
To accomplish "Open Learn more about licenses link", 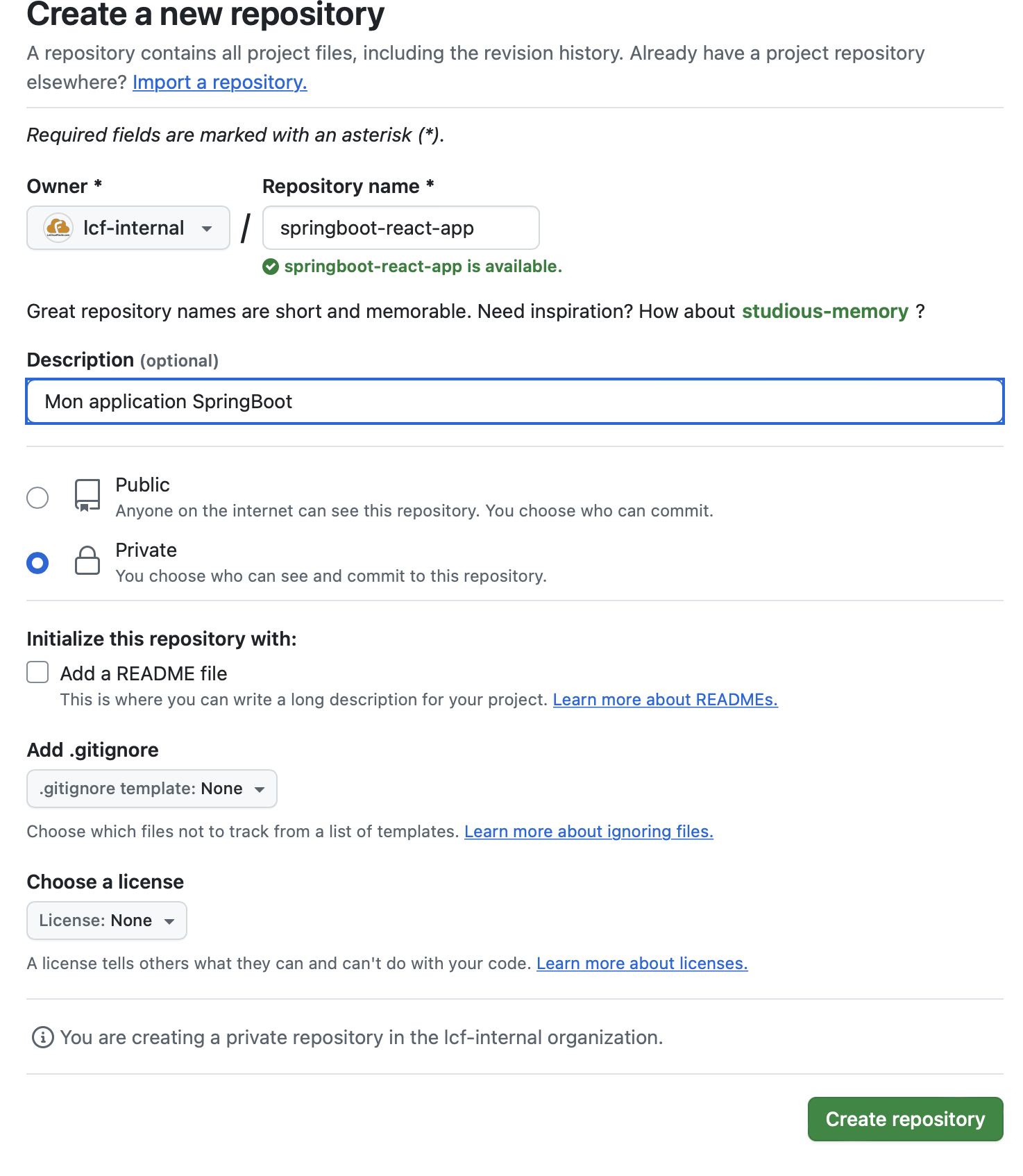I will point(642,964).
